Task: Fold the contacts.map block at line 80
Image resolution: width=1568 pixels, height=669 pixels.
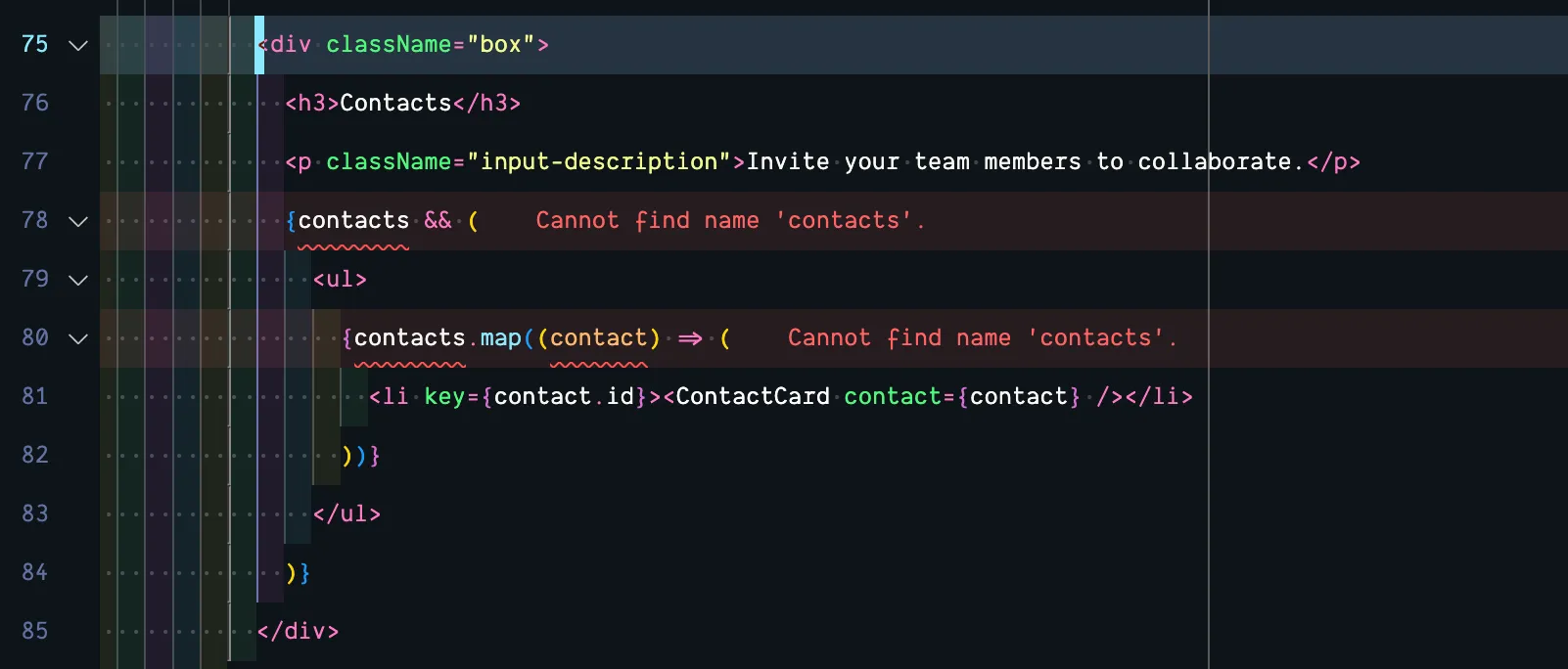Action: (78, 338)
